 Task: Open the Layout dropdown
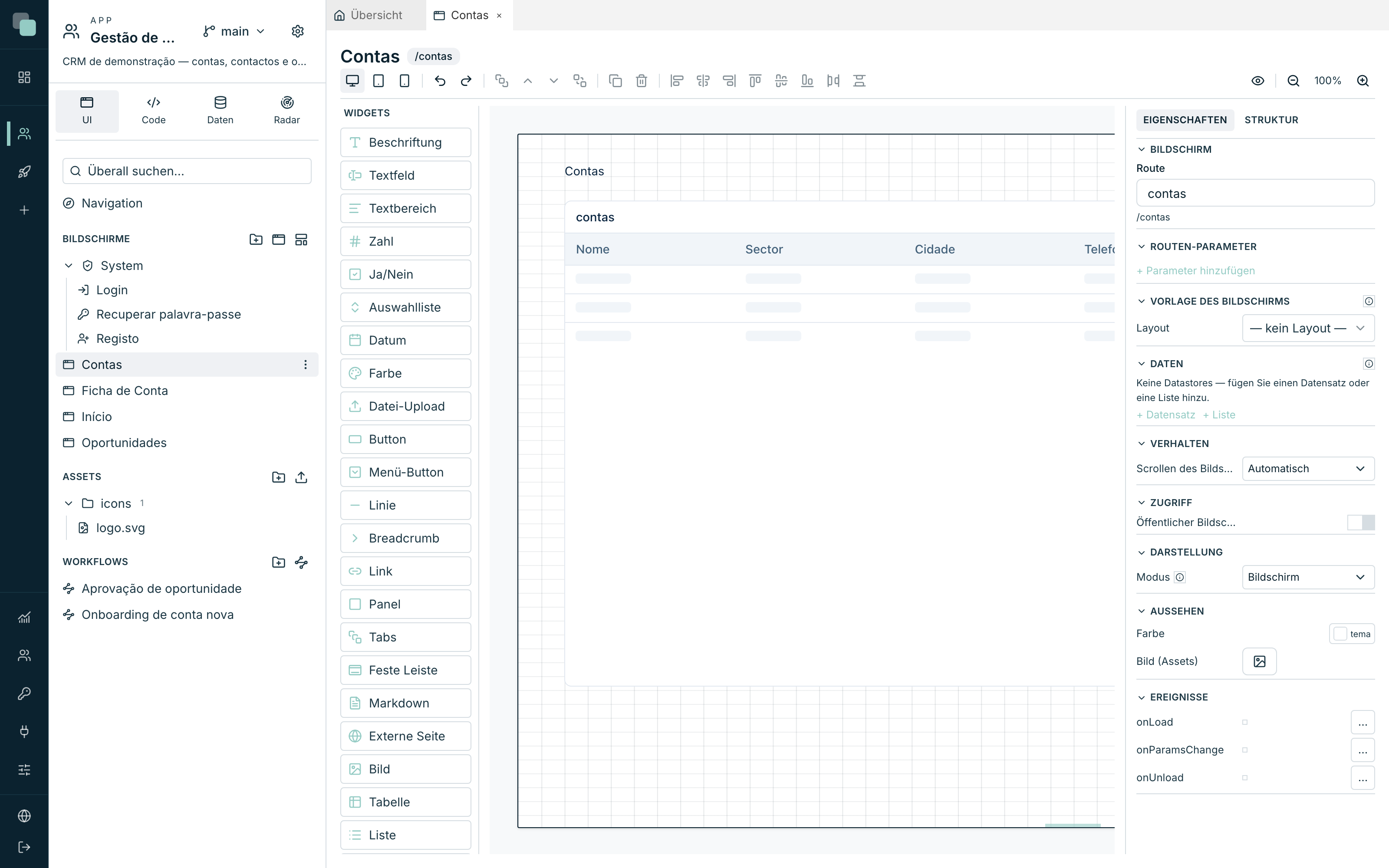(1308, 329)
